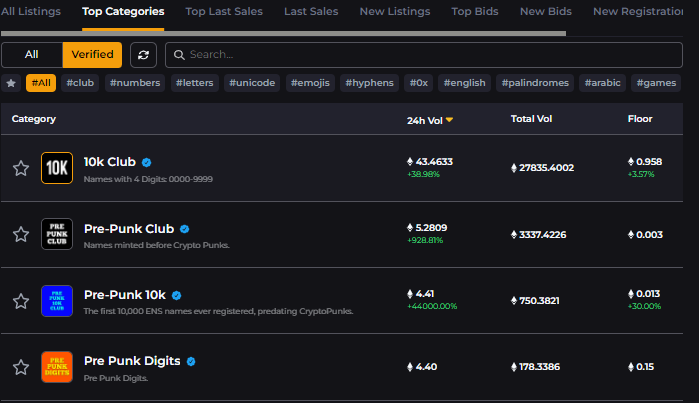Click Names with 4 Digits description
This screenshot has height=403, width=699.
coord(148,179)
